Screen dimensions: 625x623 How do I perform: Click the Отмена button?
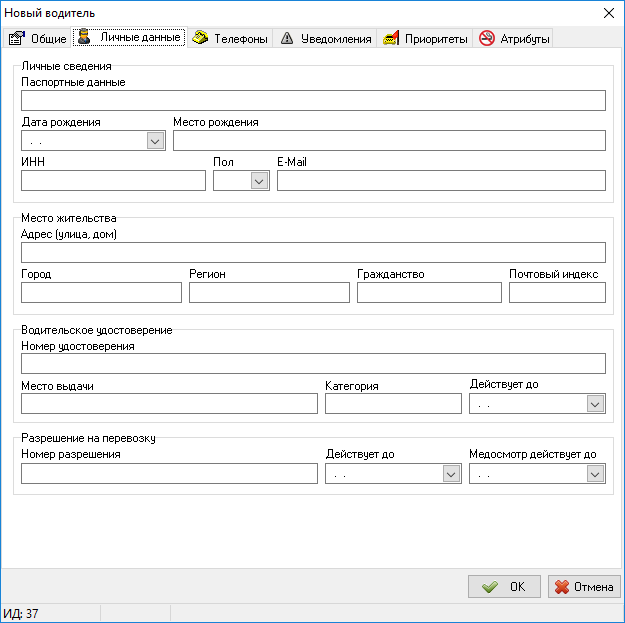point(584,587)
